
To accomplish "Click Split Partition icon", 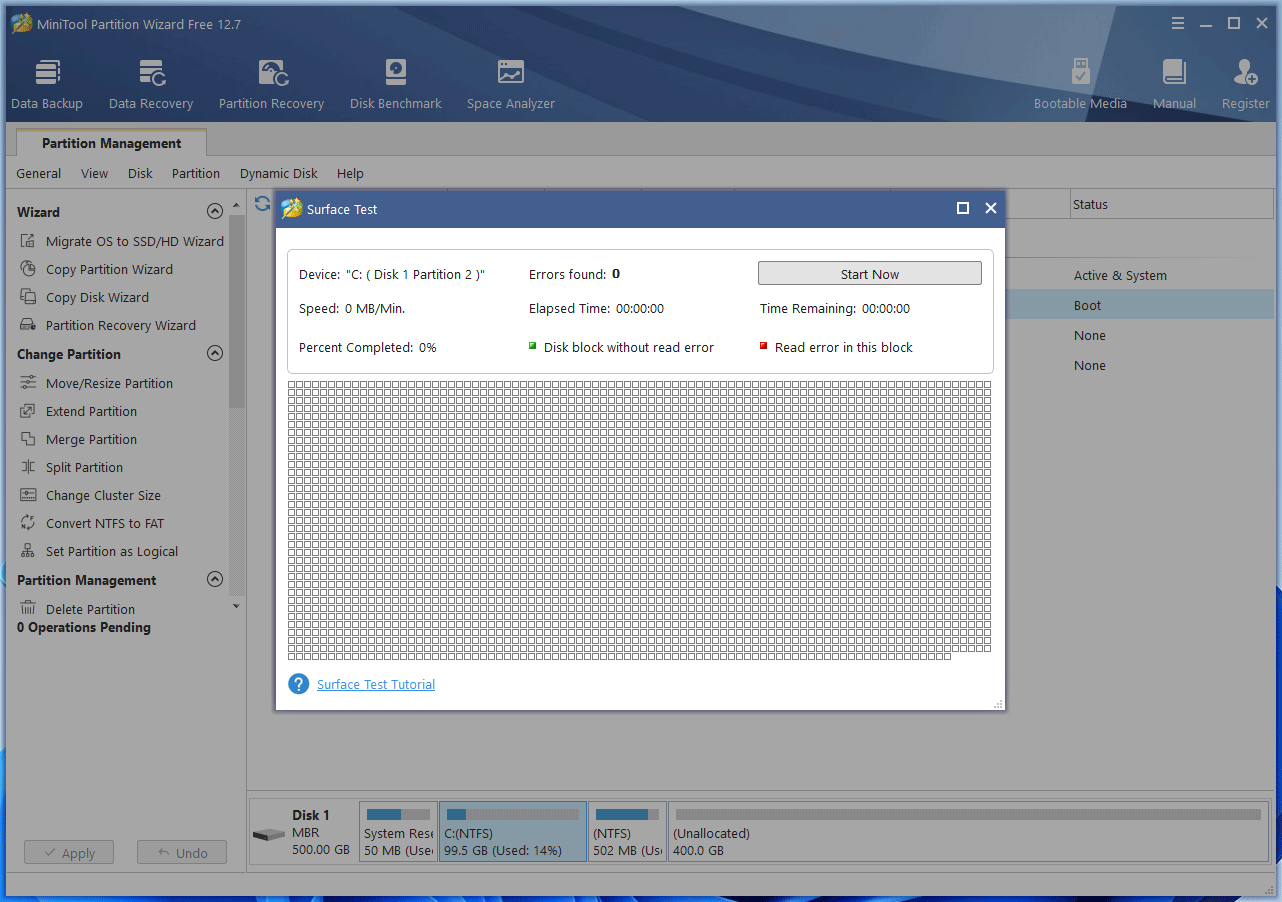I will (x=28, y=467).
